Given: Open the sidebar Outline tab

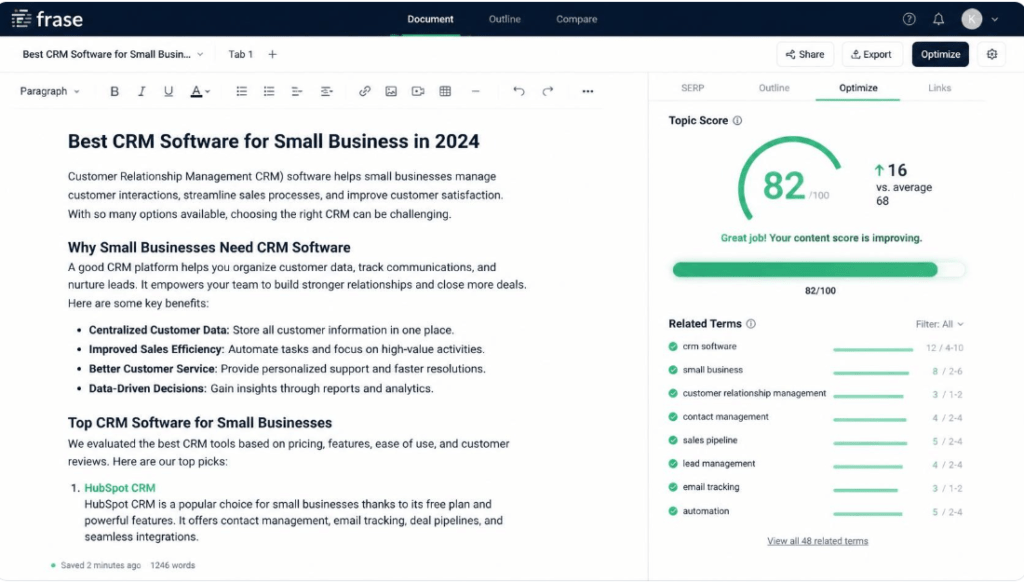Looking at the screenshot, I should pyautogui.click(x=774, y=87).
